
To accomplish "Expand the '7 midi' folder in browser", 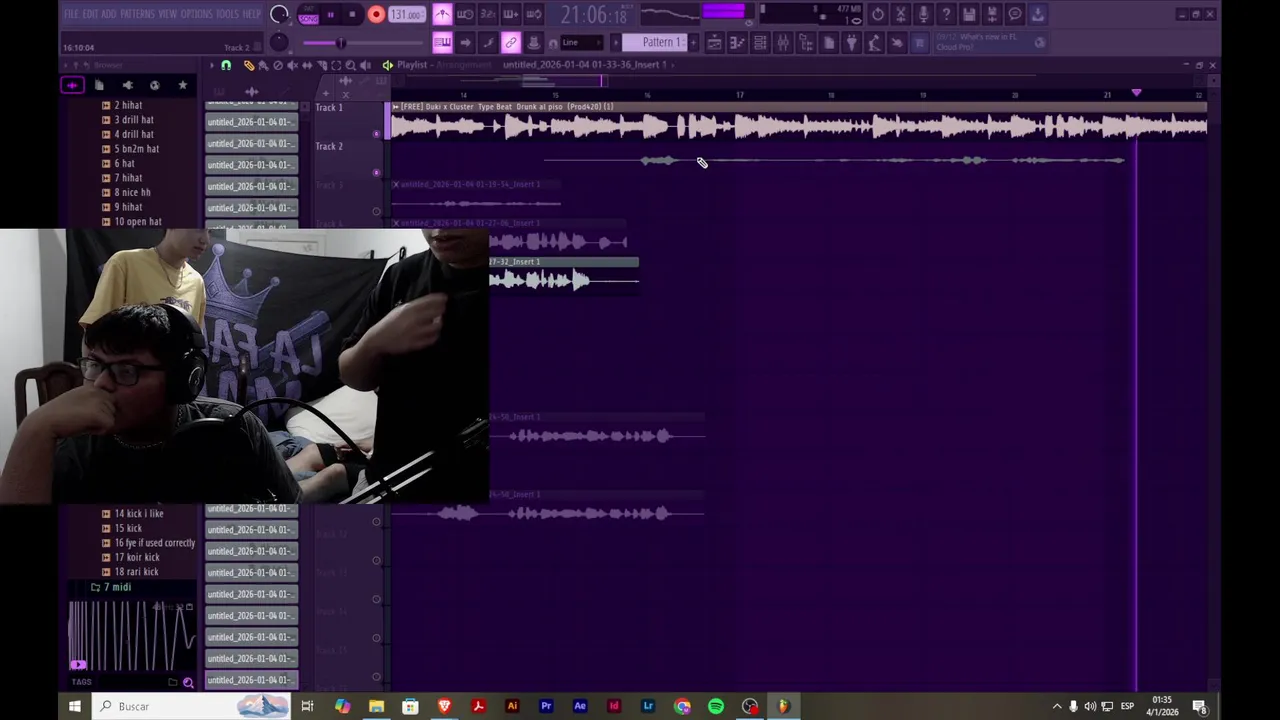I will coord(111,587).
